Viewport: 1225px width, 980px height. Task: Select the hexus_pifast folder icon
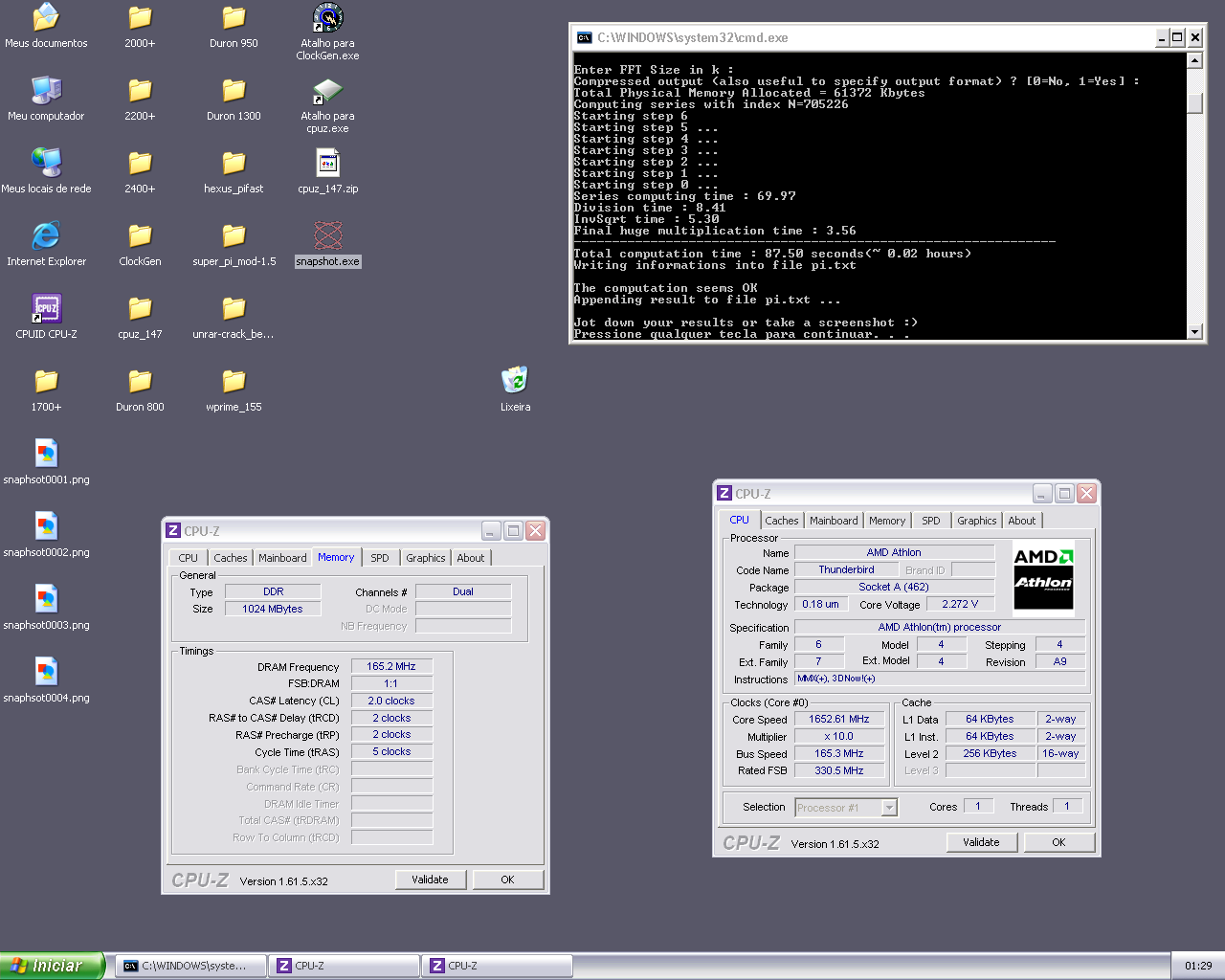tap(234, 171)
